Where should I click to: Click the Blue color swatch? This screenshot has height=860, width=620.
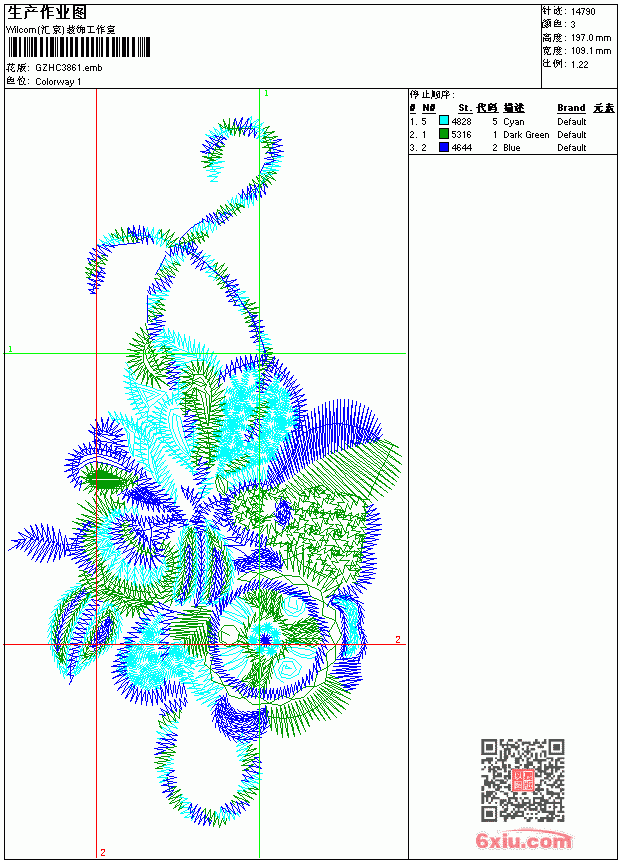(x=444, y=147)
